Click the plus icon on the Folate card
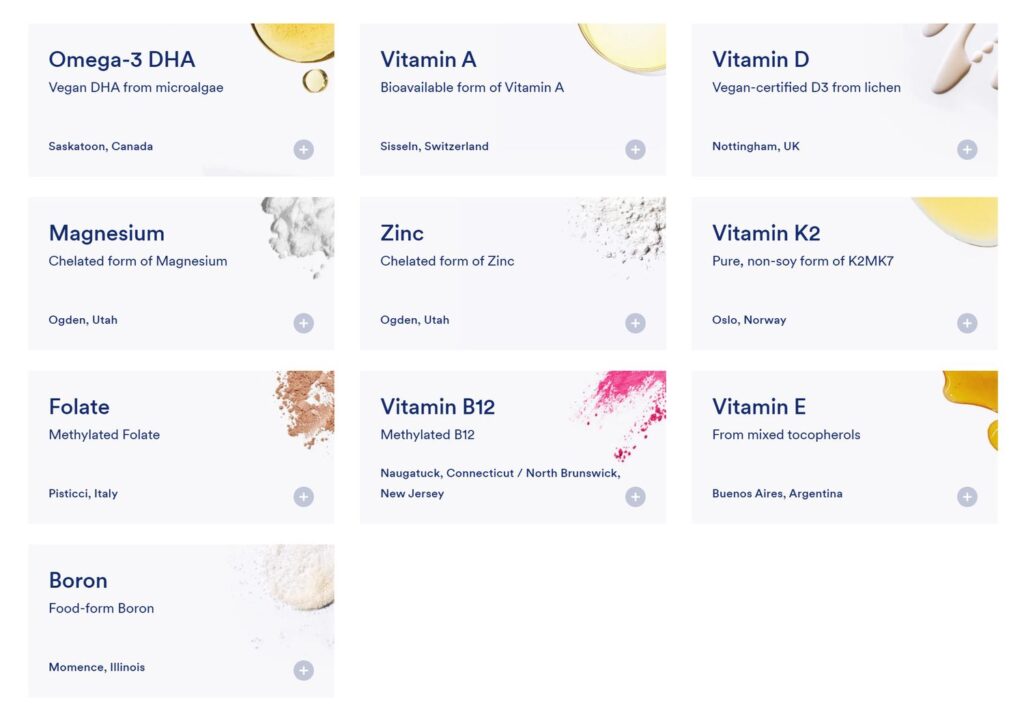Screen dimensions: 1024x719 (x=303, y=496)
